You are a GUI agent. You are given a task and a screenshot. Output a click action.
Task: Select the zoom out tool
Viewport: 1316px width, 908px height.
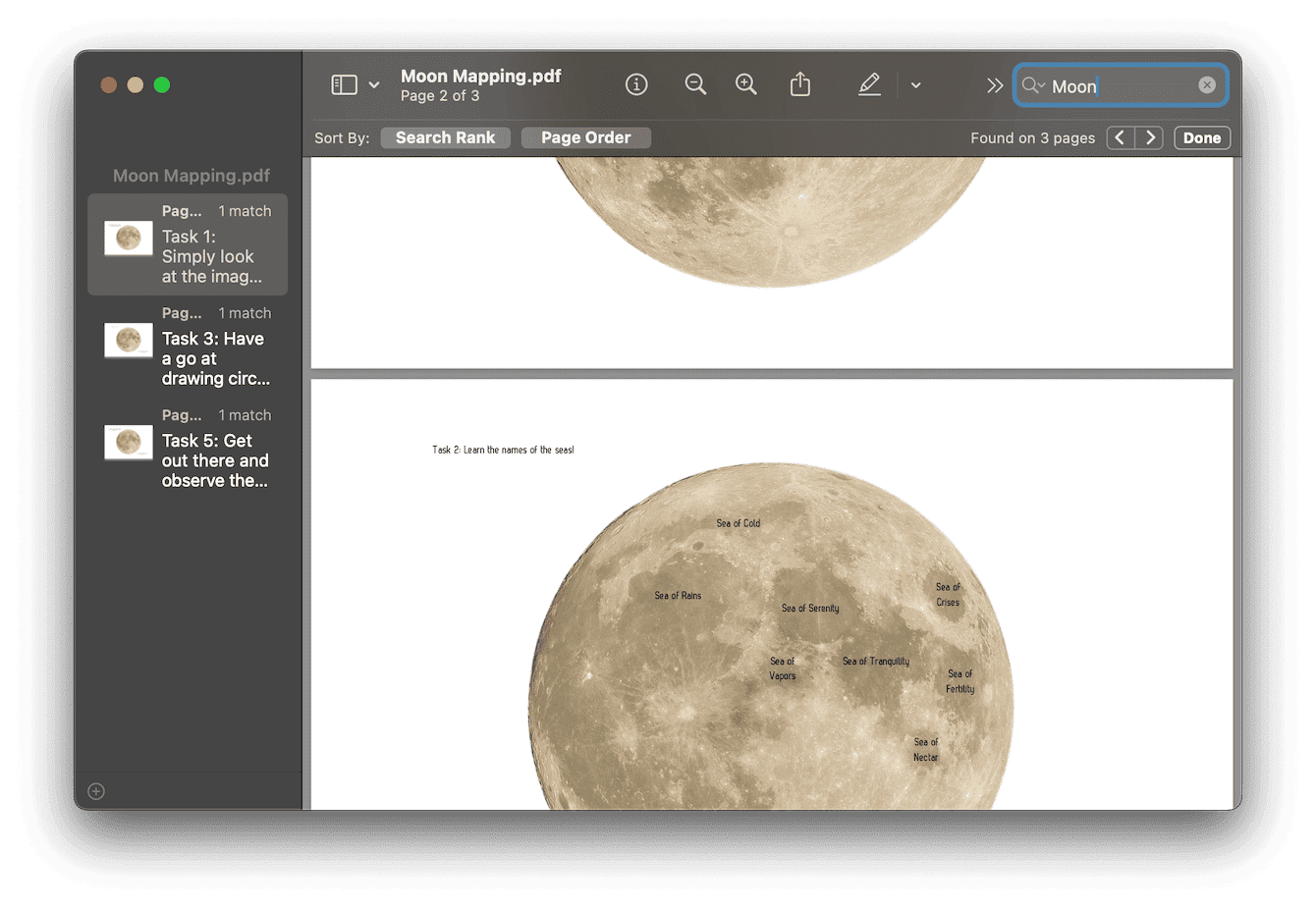(x=695, y=84)
